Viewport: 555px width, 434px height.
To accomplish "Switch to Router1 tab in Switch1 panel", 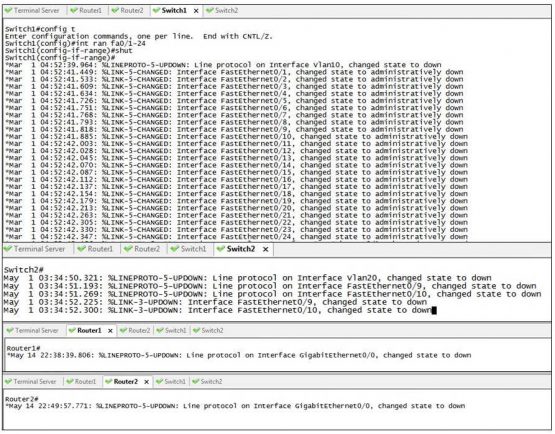I will point(86,11).
